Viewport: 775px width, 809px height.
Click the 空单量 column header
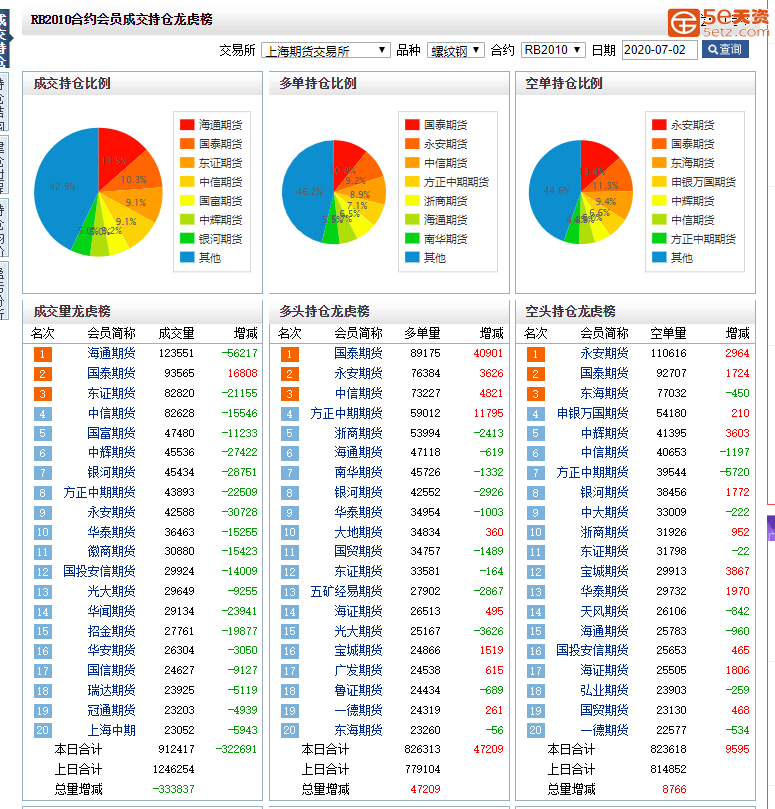point(668,334)
